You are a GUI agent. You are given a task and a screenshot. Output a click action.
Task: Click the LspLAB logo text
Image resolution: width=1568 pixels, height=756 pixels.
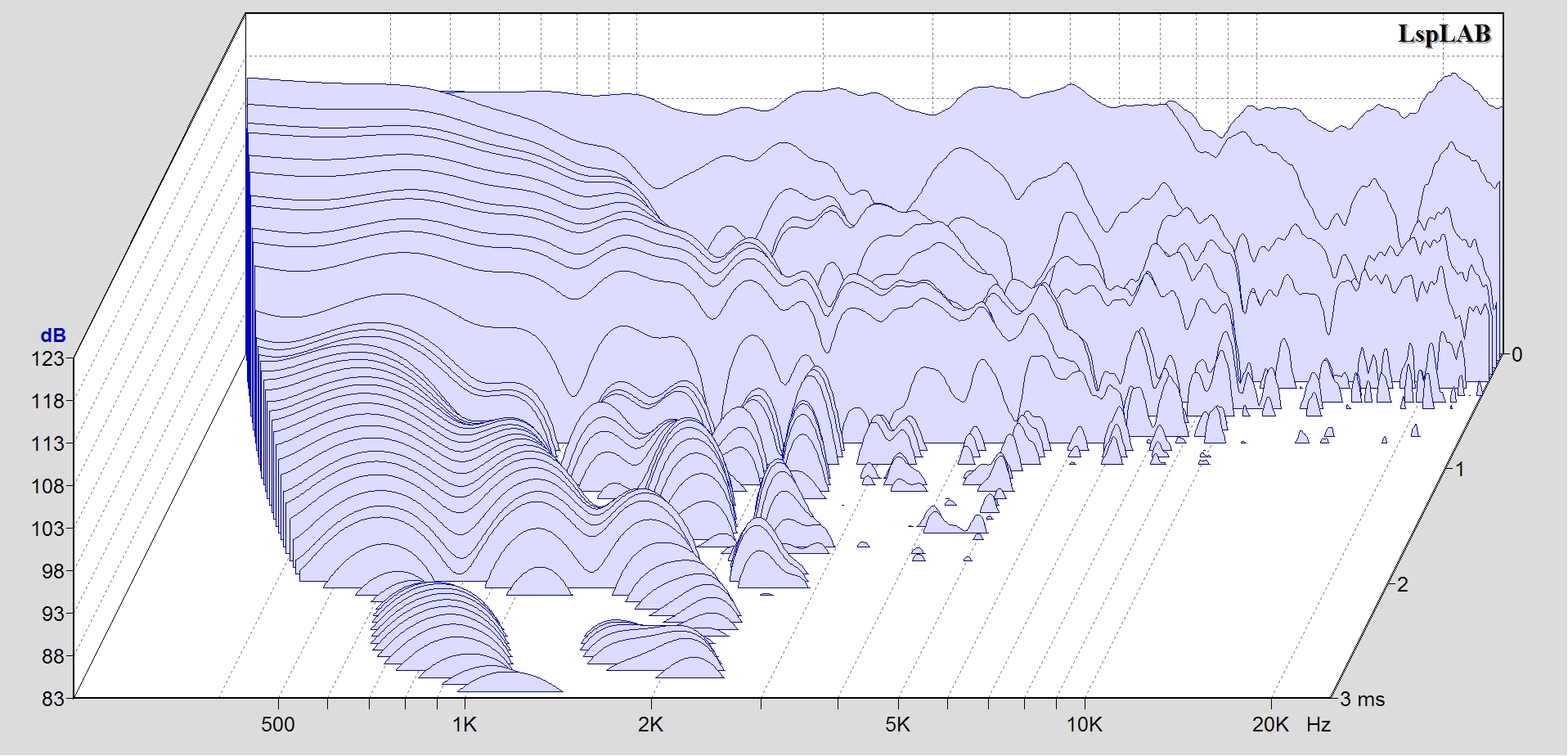(x=1444, y=34)
